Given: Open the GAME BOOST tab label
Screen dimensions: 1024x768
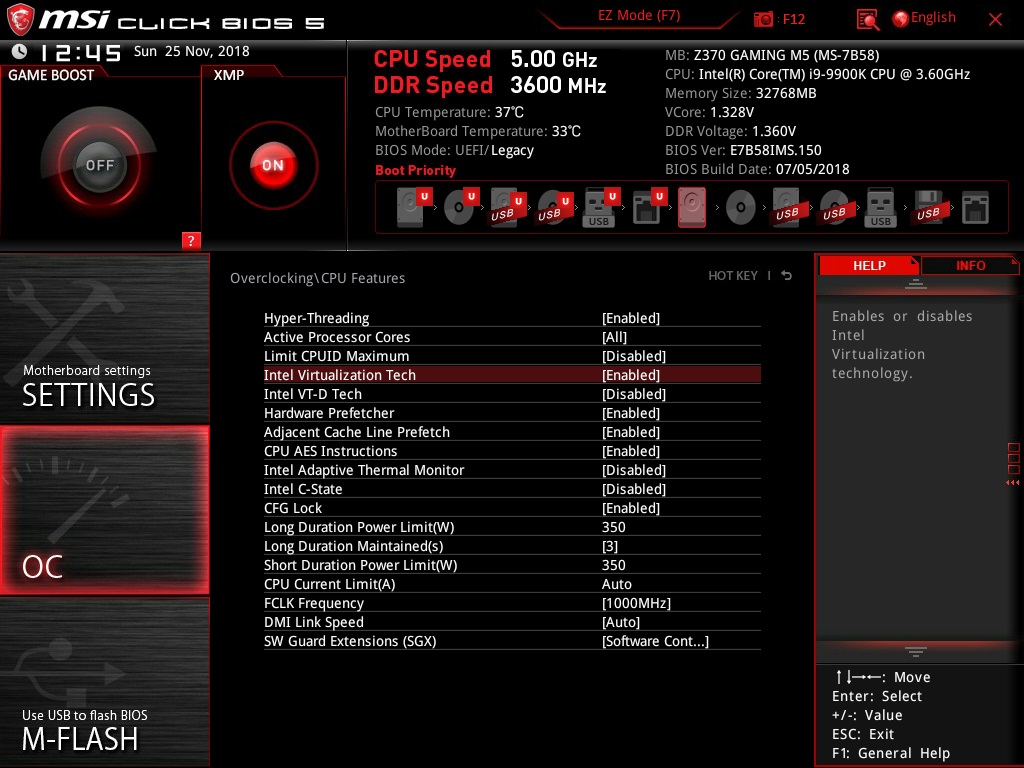Looking at the screenshot, I should tap(51, 75).
